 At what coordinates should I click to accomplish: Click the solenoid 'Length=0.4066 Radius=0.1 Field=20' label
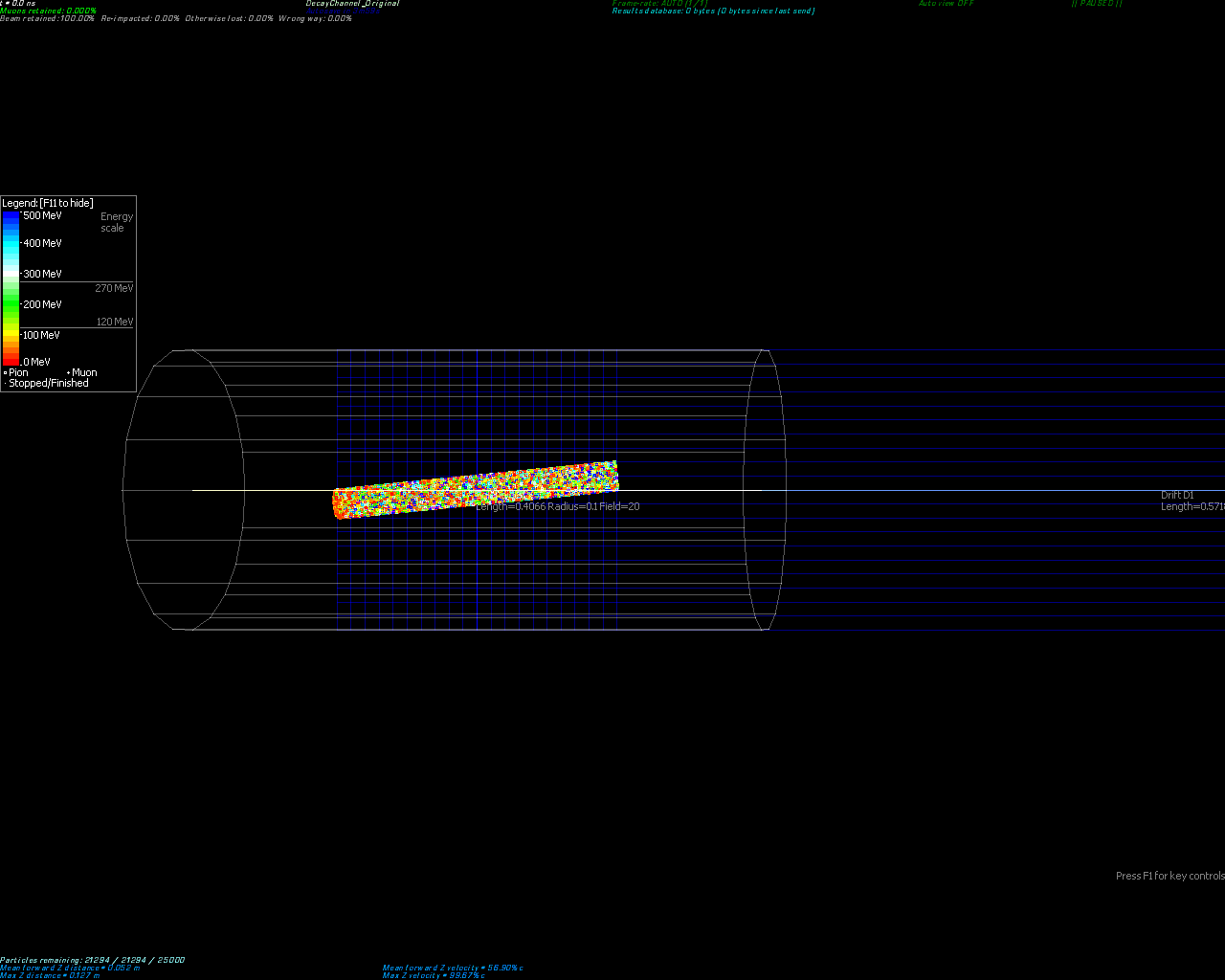tap(558, 506)
